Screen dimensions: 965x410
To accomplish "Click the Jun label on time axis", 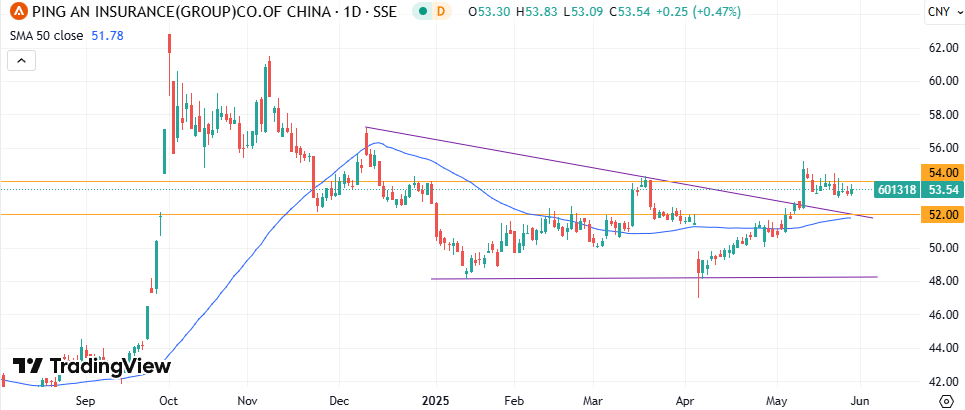I will pos(860,401).
